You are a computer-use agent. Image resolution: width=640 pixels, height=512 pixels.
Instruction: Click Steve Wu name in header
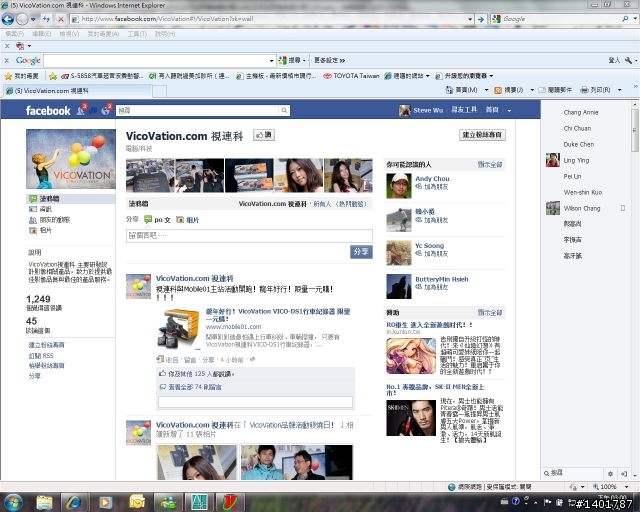click(428, 110)
